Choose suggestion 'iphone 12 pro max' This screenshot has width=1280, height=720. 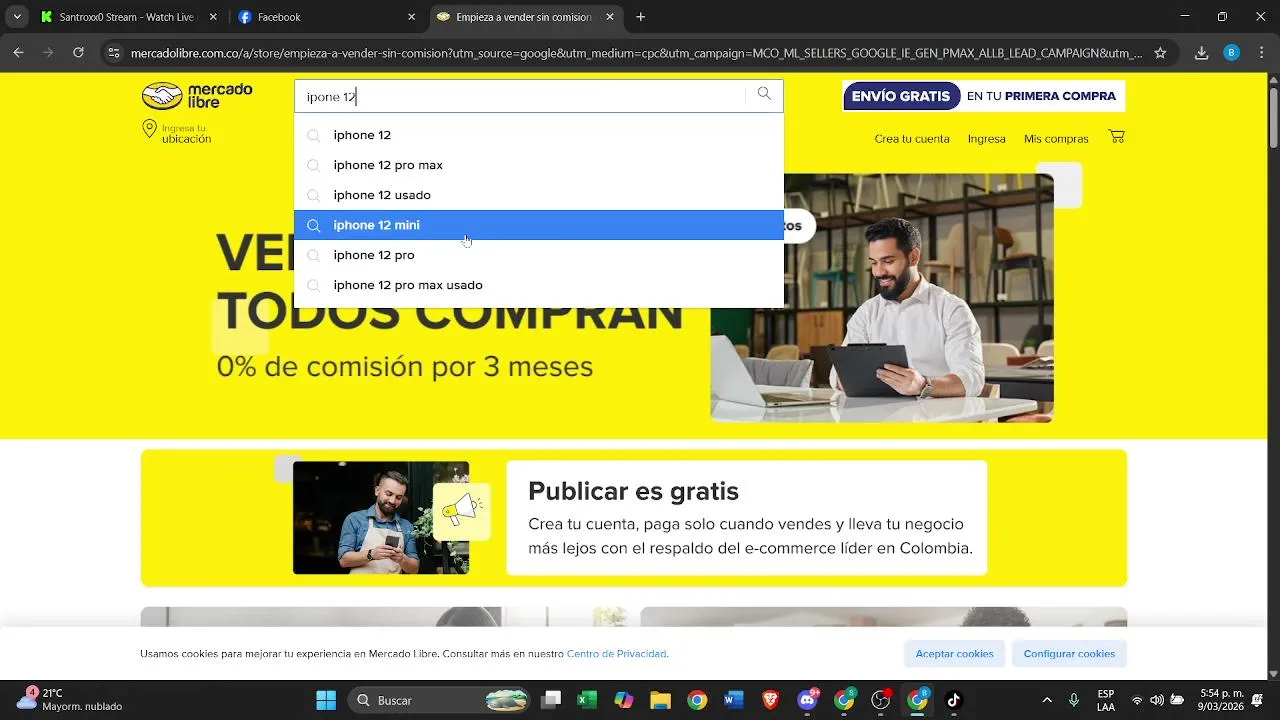539,165
